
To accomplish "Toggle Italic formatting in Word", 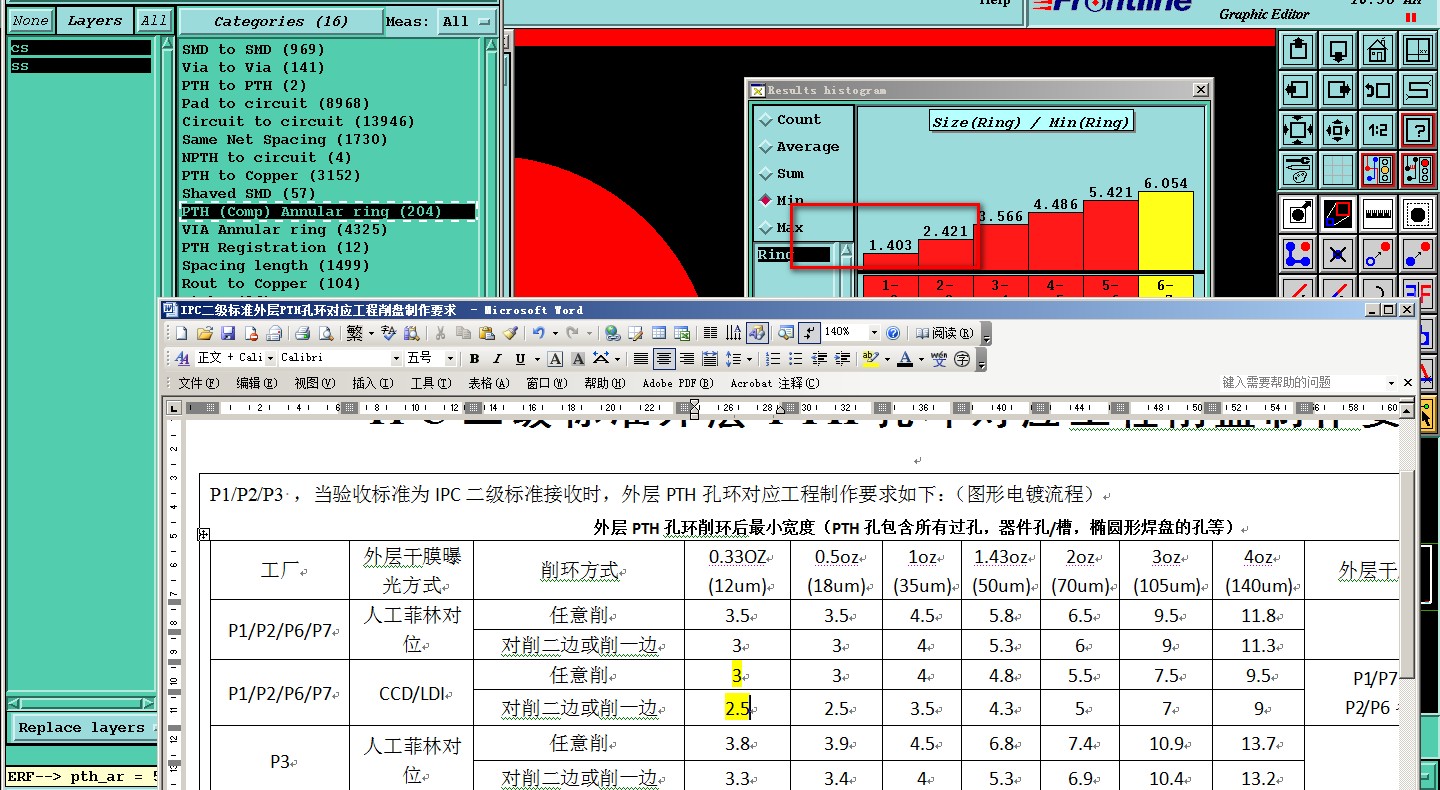I will pos(497,358).
